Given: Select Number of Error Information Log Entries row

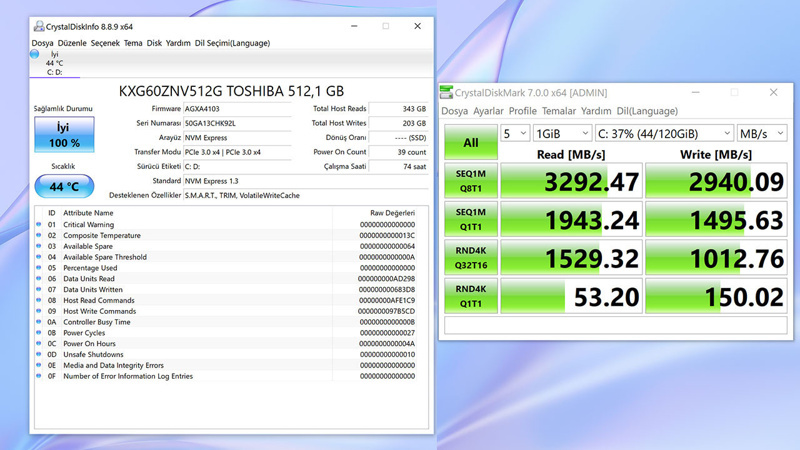Looking at the screenshot, I should [x=226, y=376].
